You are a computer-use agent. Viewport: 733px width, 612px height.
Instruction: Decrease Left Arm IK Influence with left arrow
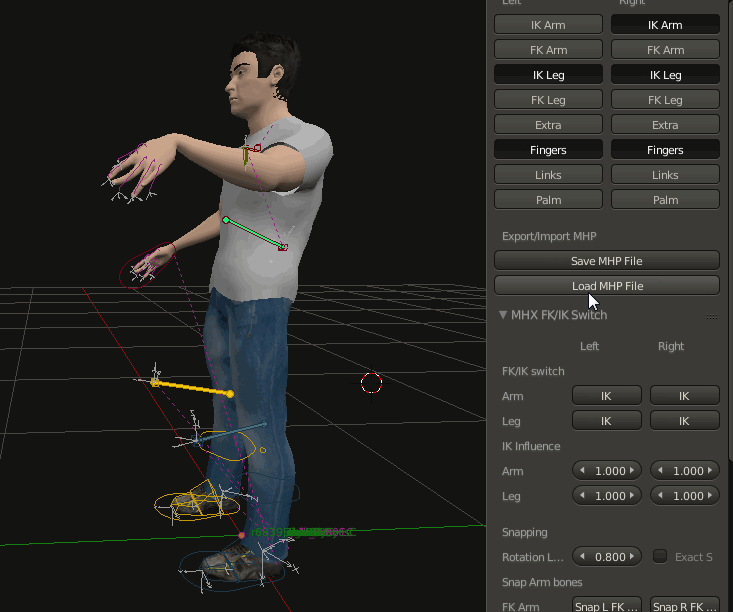[582, 470]
